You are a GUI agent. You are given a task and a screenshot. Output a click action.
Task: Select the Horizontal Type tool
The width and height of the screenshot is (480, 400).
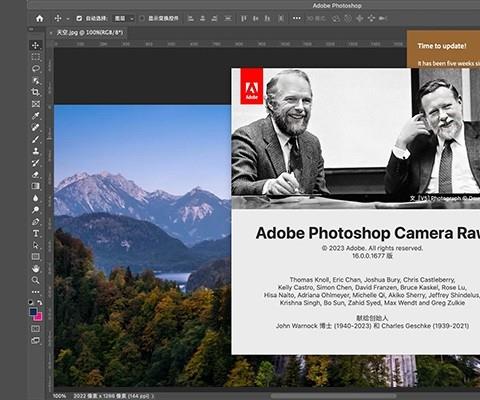(x=36, y=233)
